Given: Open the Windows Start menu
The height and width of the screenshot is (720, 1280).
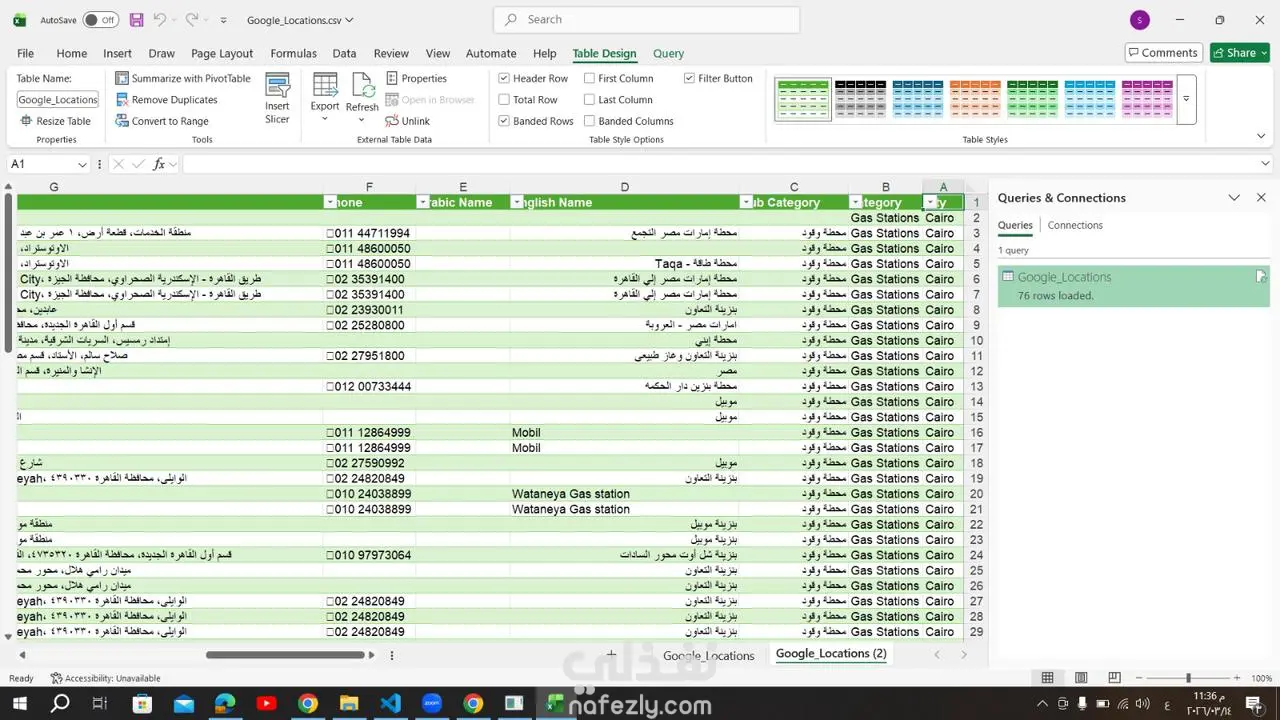Looking at the screenshot, I should (x=19, y=704).
